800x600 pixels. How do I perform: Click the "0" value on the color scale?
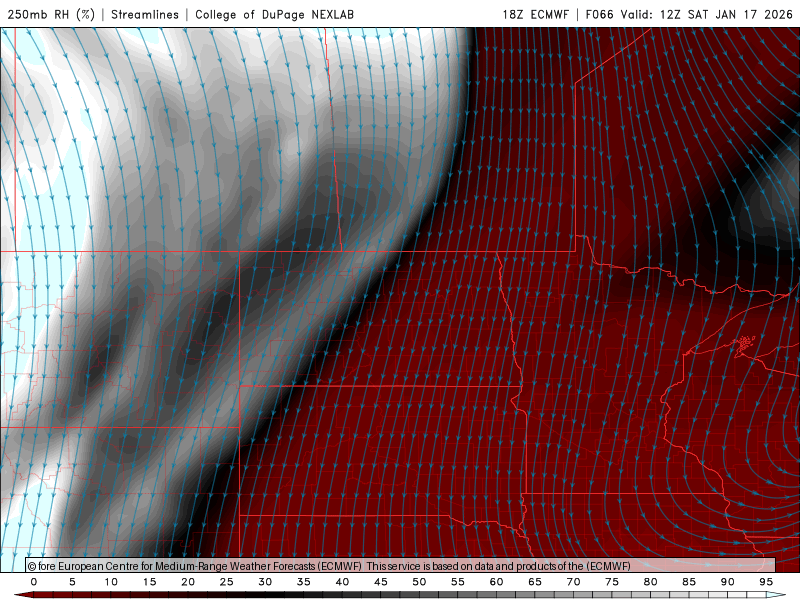[x=34, y=582]
